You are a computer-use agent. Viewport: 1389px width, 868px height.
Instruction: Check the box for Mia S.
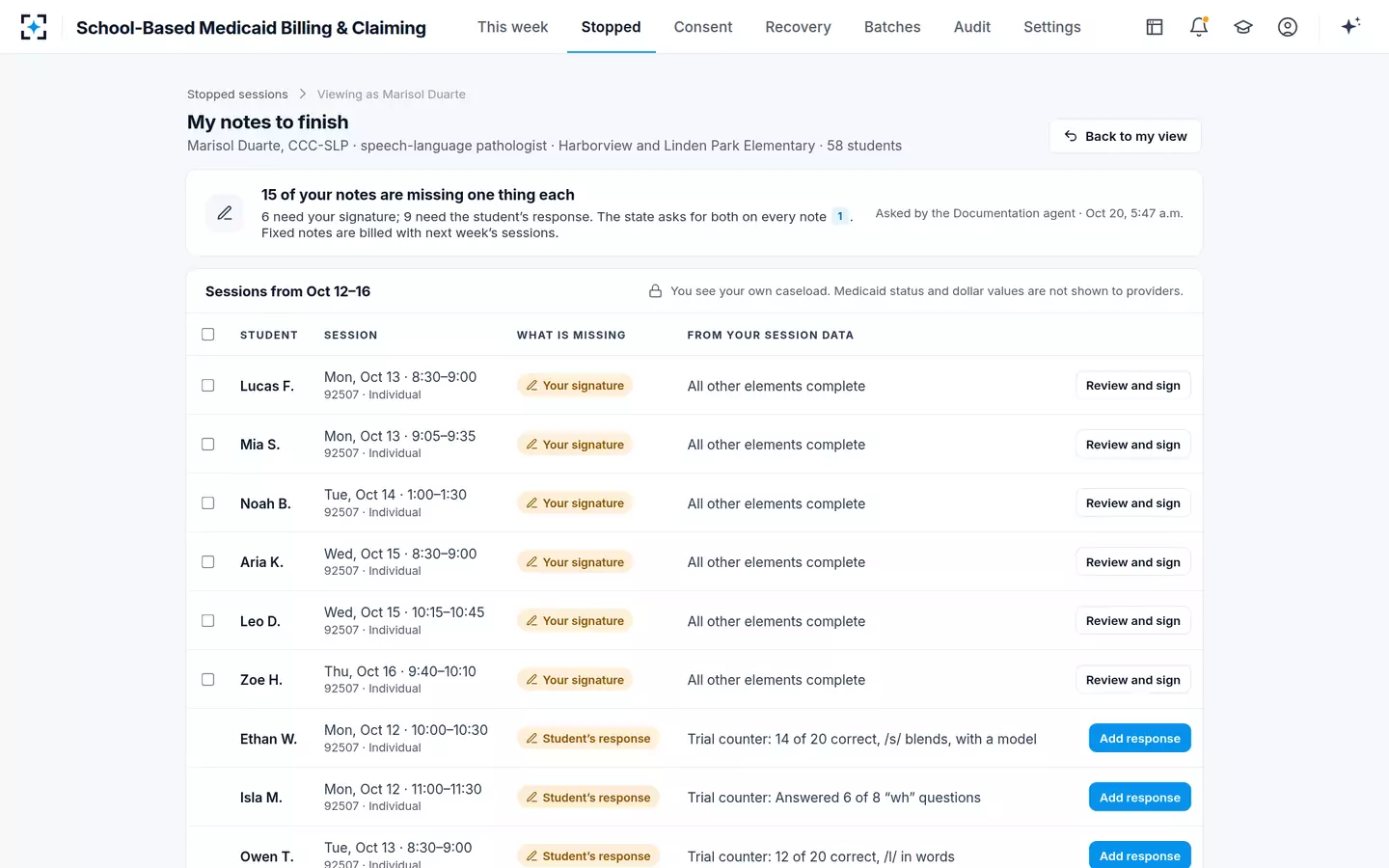[x=207, y=445]
